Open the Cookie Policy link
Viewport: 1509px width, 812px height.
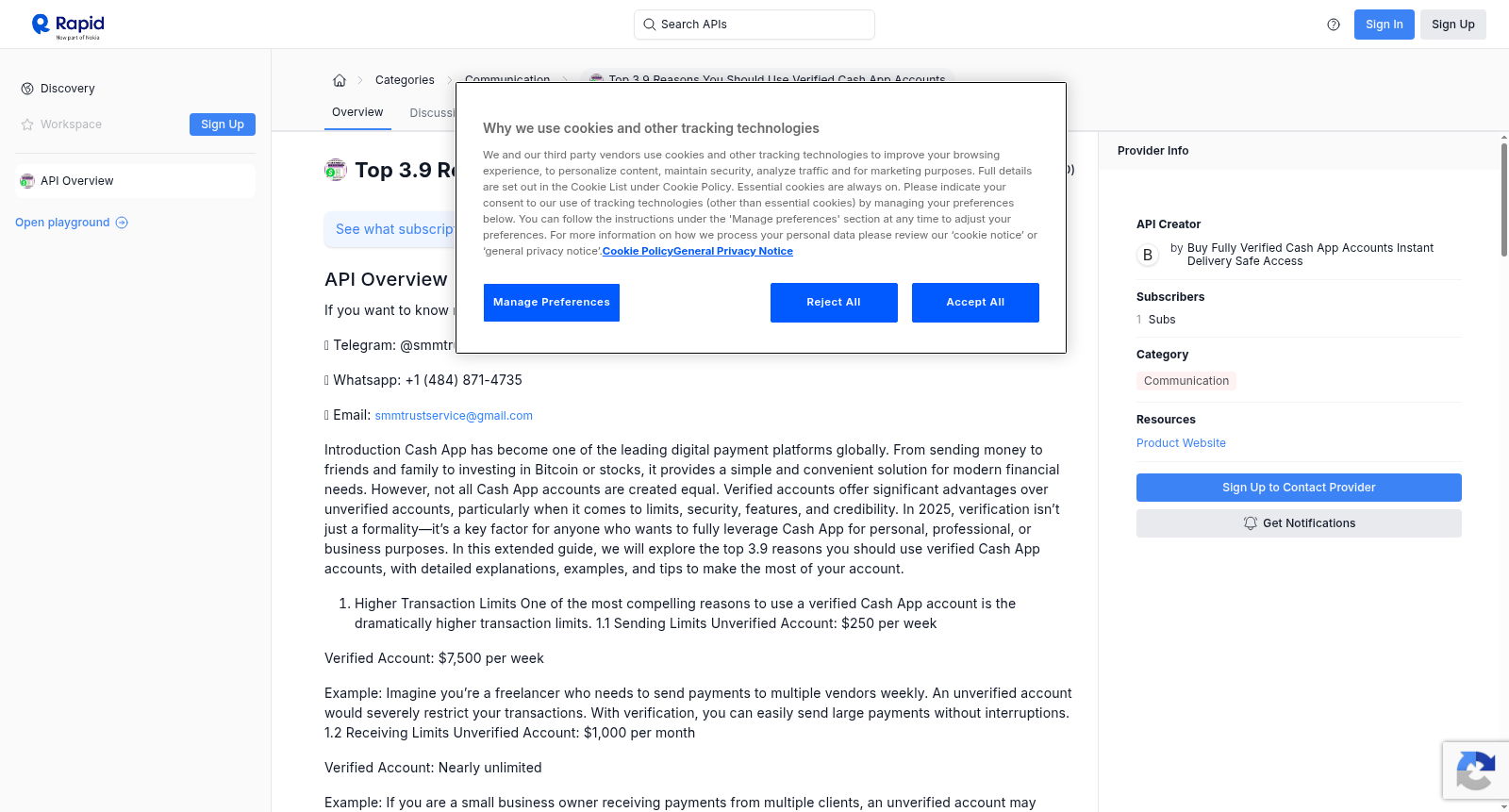(x=638, y=251)
